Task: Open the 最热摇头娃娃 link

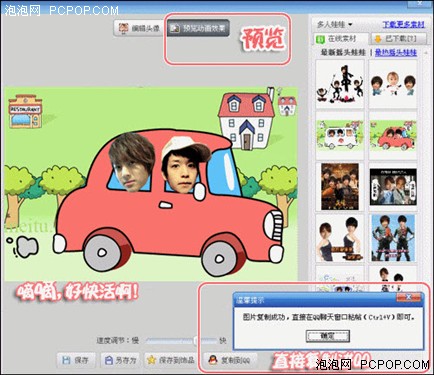Action: pos(396,52)
